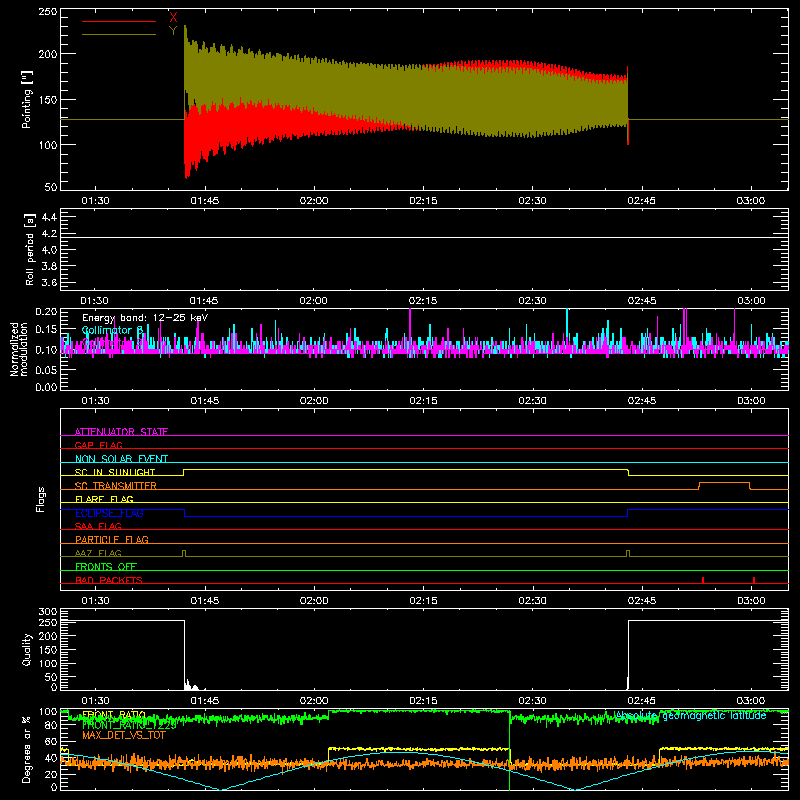Click the 80 tick on Degrees axis
800x800 pixels.
point(51,725)
